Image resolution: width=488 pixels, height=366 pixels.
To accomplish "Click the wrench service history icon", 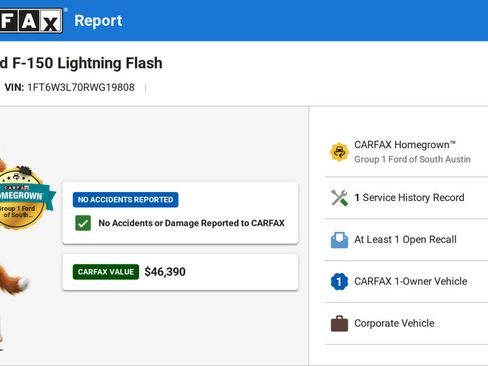I will tap(339, 198).
